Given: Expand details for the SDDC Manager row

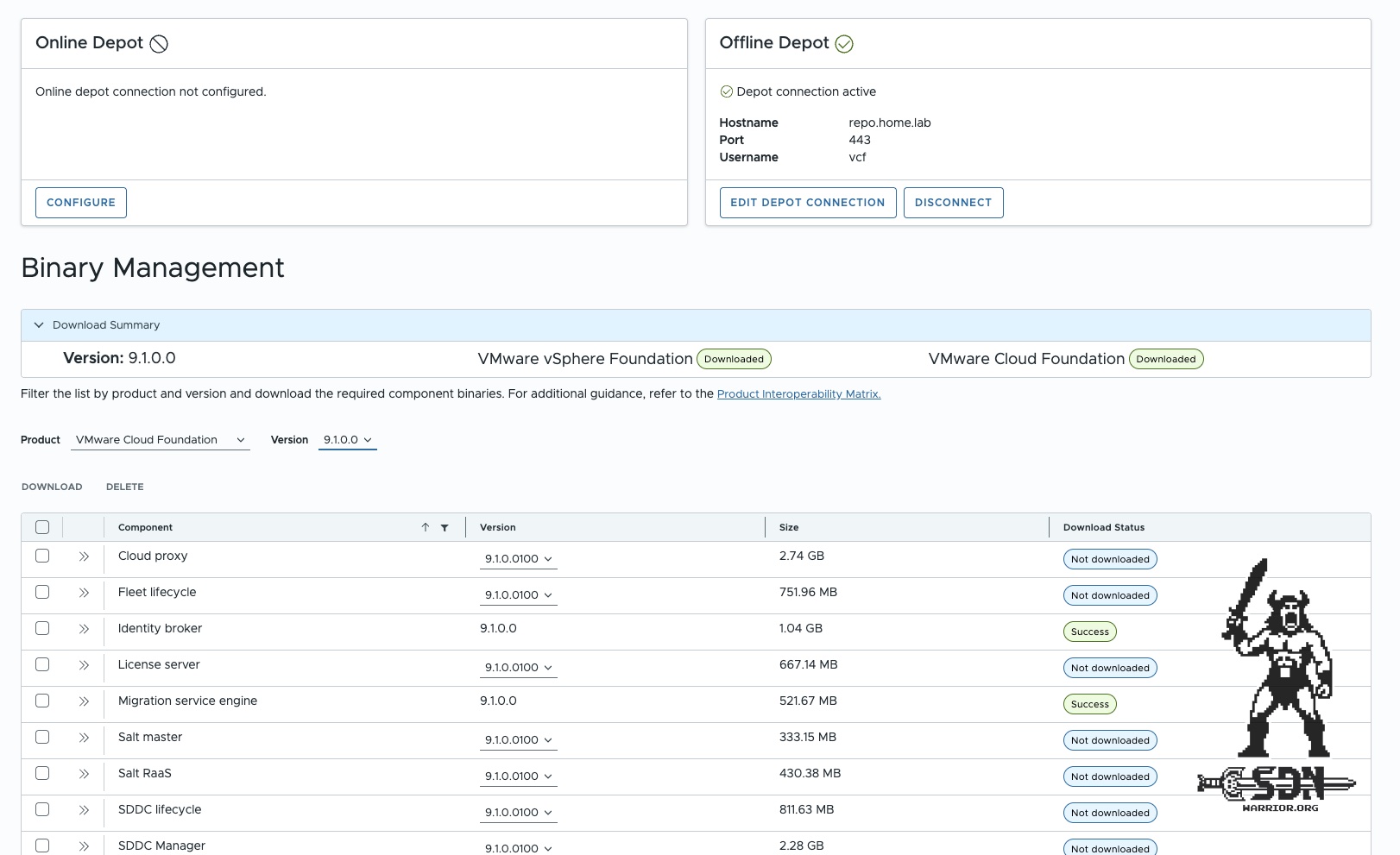Looking at the screenshot, I should [x=84, y=846].
